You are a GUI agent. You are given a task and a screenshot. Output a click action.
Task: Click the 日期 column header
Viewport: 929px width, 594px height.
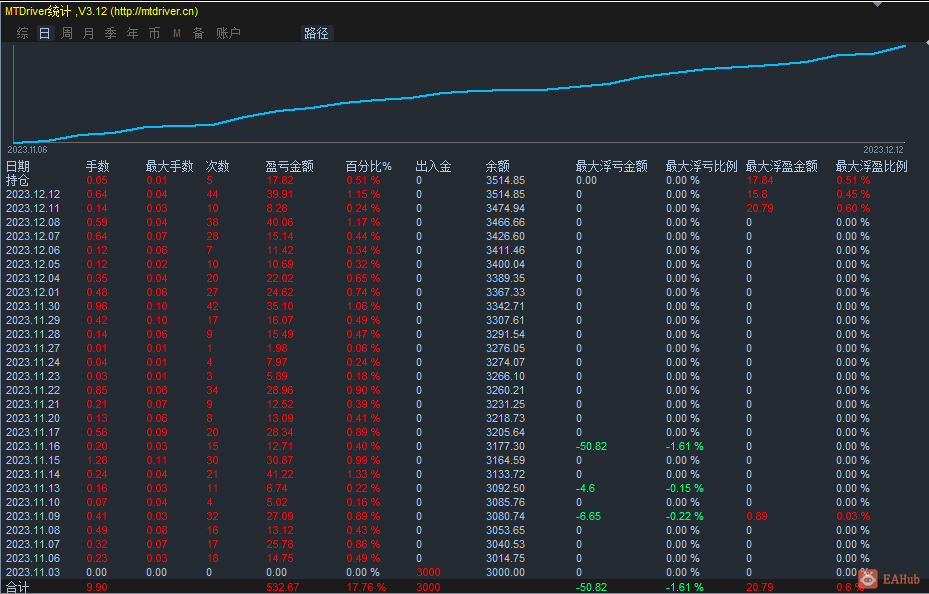18,166
